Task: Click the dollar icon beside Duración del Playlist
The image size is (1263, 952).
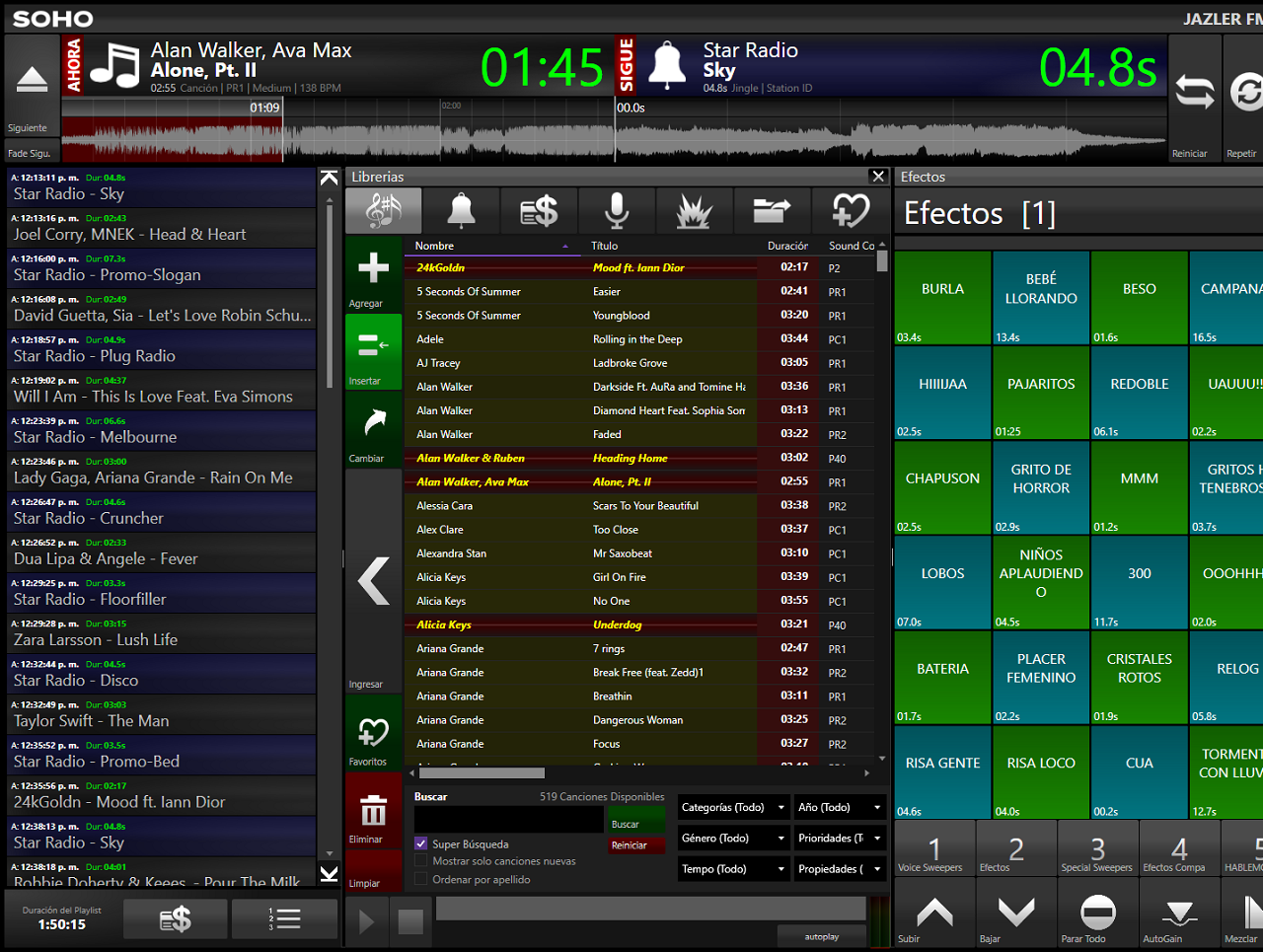Action: pos(176,919)
